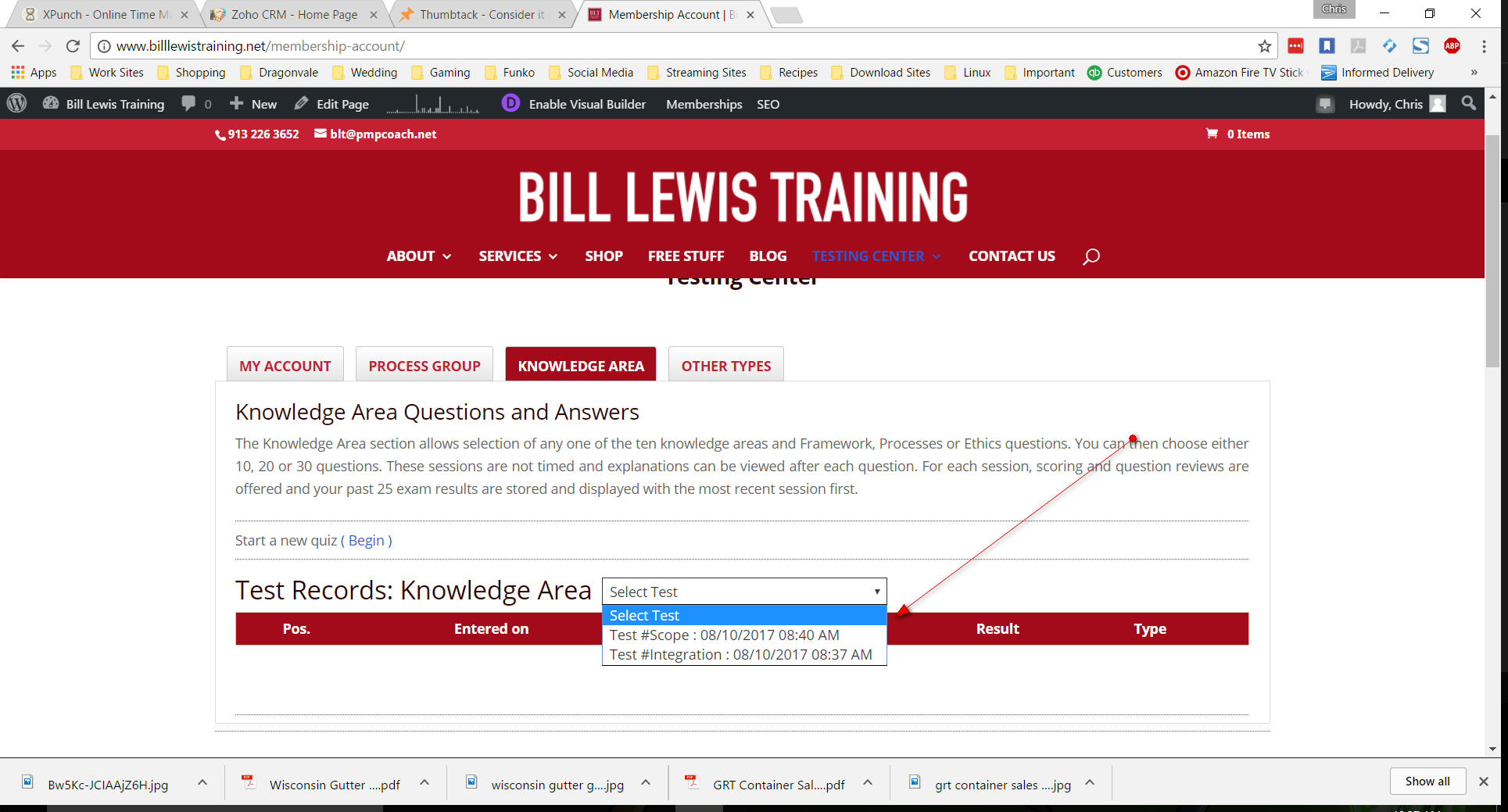Click the Divi Enable Visual Builder icon
This screenshot has width=1508, height=812.
pos(510,103)
